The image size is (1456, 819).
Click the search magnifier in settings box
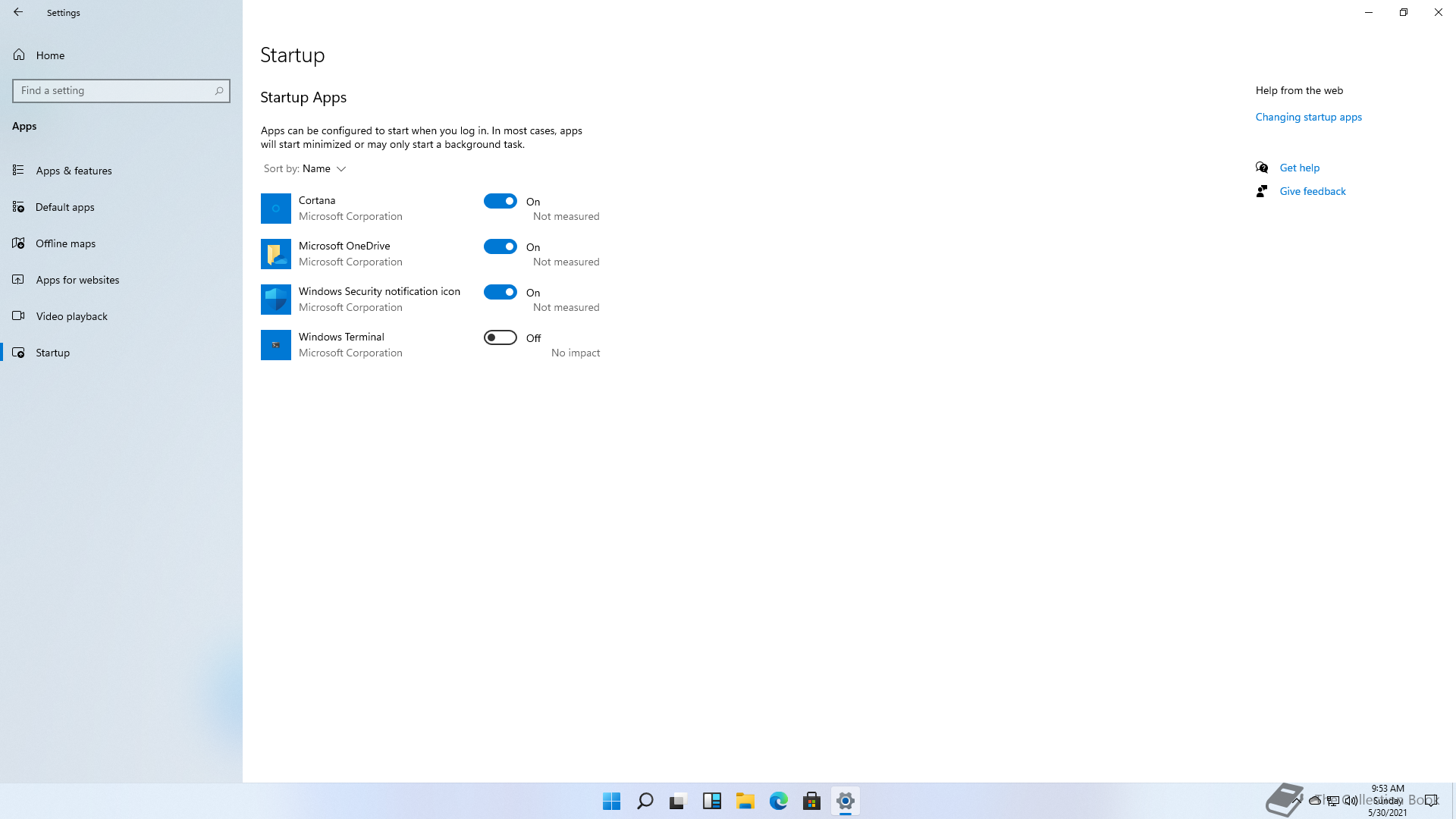click(219, 91)
